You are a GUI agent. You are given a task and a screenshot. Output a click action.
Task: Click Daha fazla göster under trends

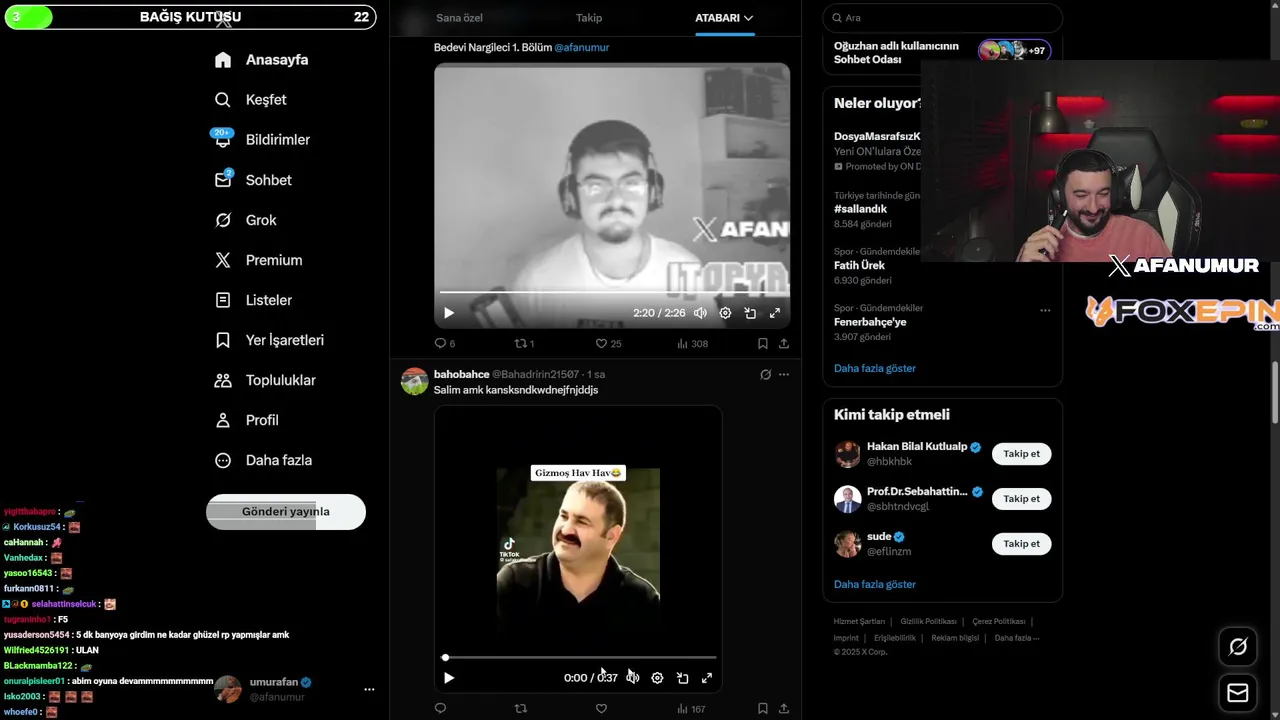pyautogui.click(x=875, y=368)
